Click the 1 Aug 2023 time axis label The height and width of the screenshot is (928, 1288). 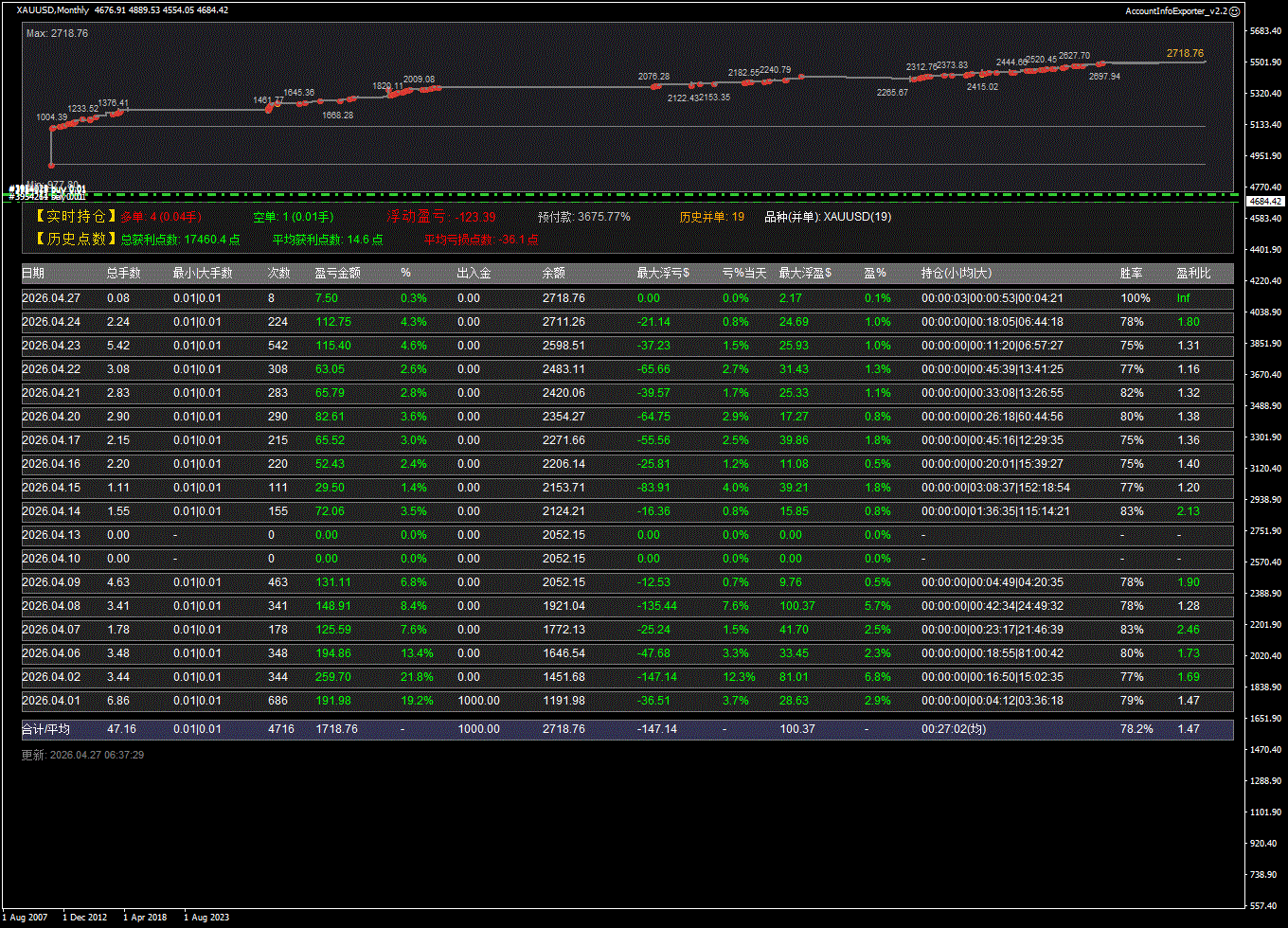tap(206, 917)
